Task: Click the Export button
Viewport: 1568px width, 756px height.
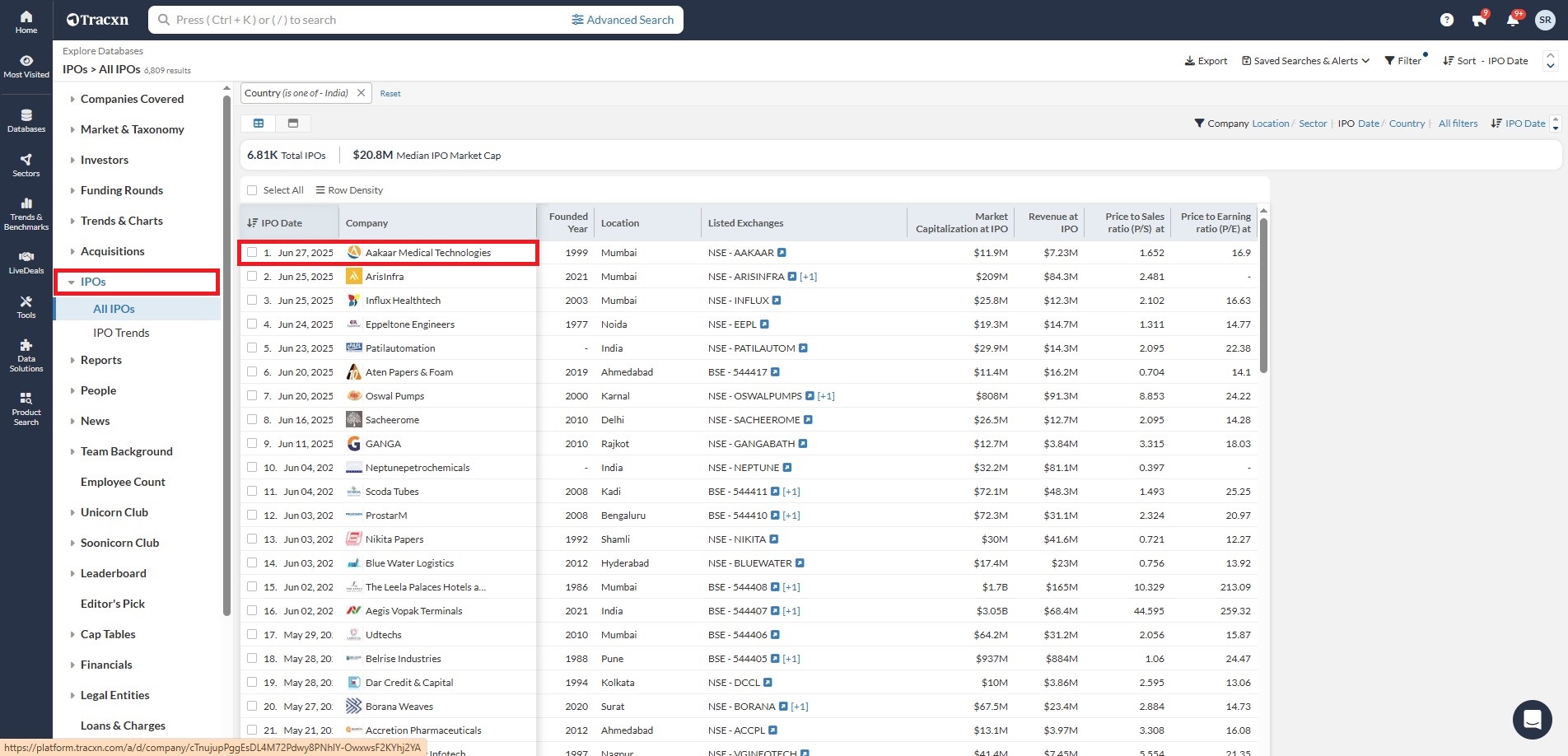Action: (1206, 61)
